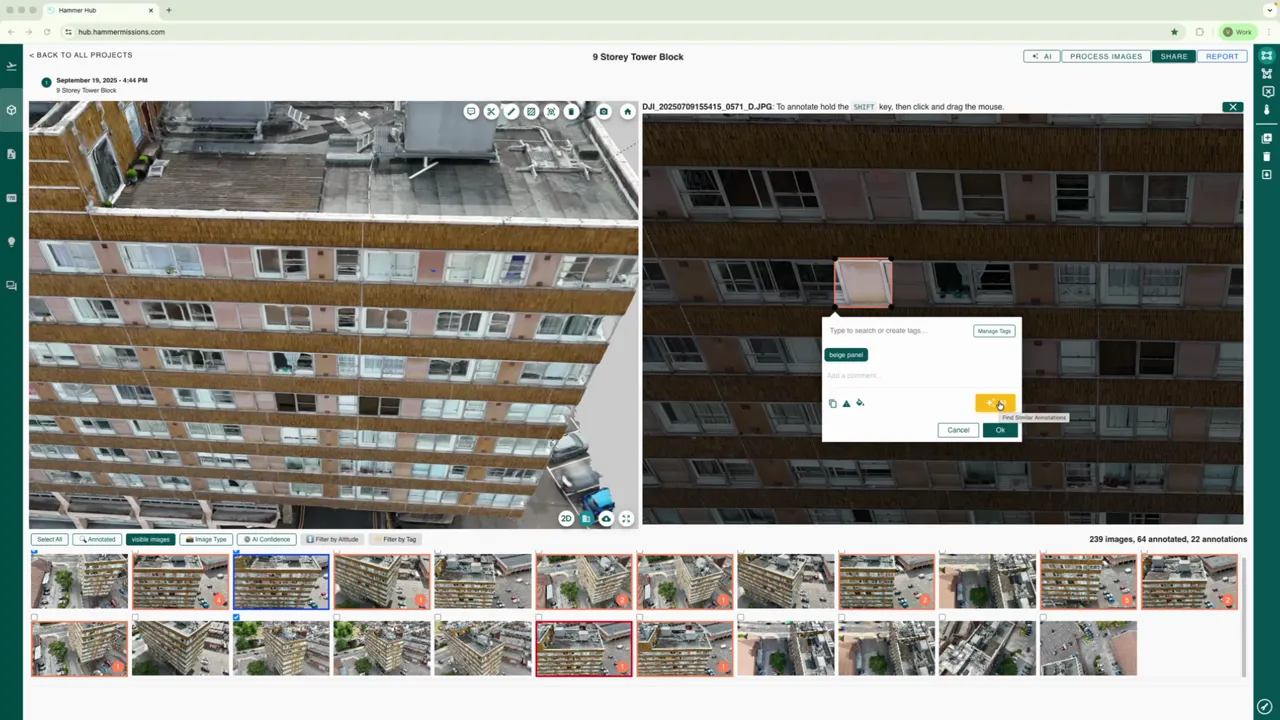Image resolution: width=1280 pixels, height=720 pixels.
Task: Toggle the Visible Images filter
Action: click(150, 539)
